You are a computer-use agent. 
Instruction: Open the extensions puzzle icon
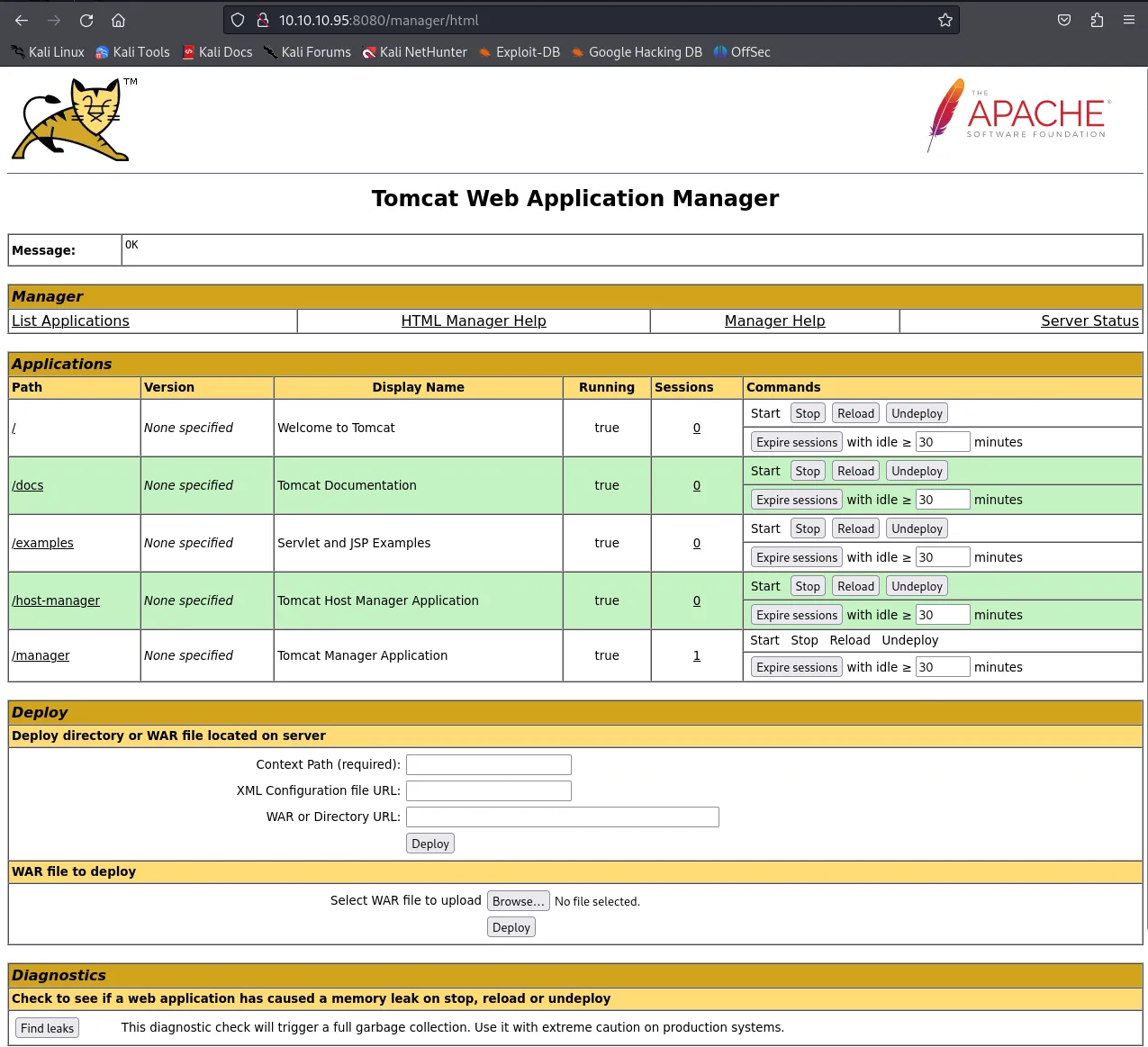pyautogui.click(x=1097, y=20)
